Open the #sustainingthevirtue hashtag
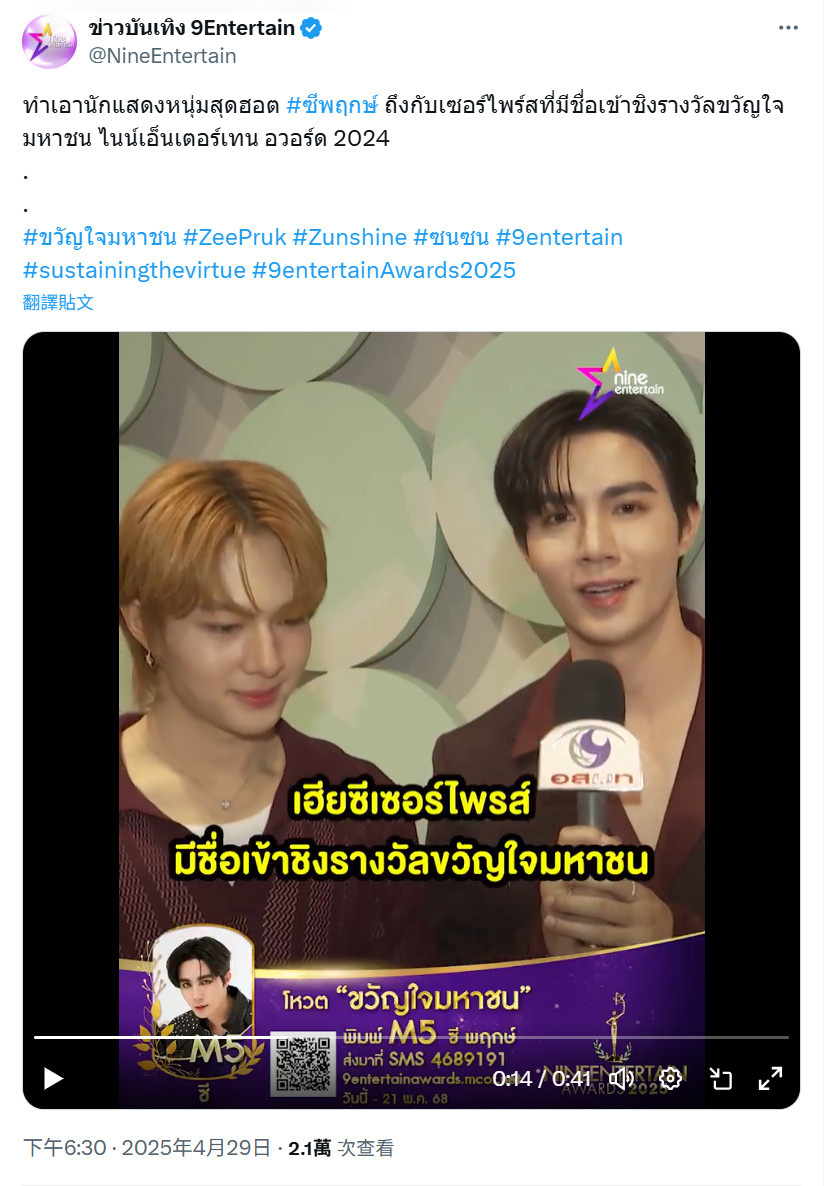The height and width of the screenshot is (1186, 825). (x=135, y=270)
